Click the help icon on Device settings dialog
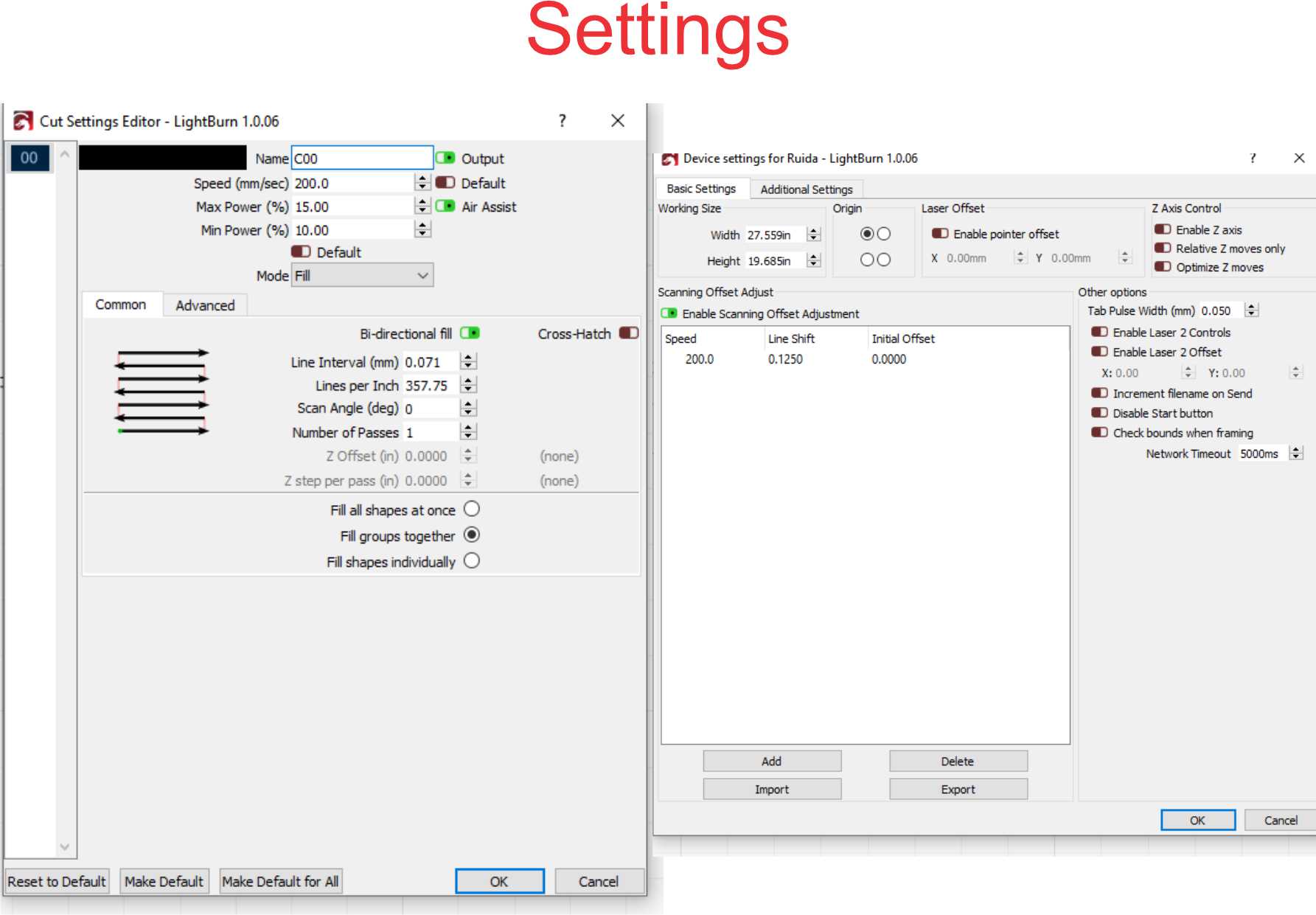Screen dimensions: 1316x915 [1251, 158]
